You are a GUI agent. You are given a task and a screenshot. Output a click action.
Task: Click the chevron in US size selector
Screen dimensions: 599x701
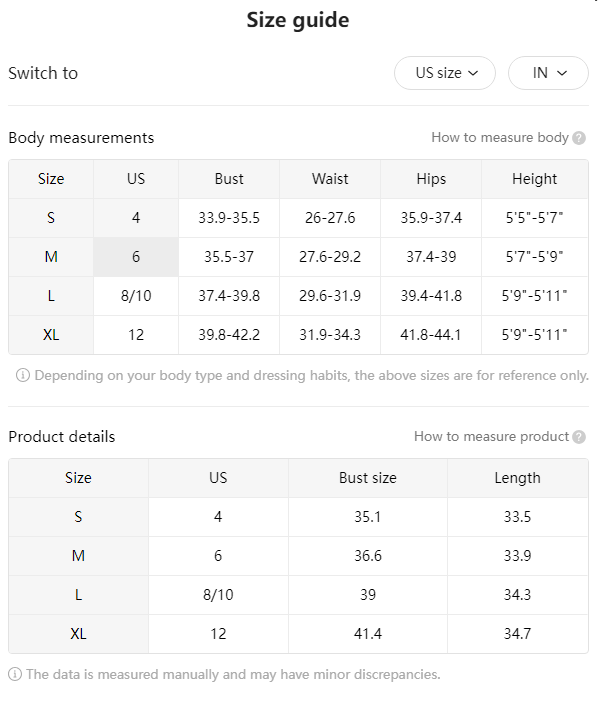coord(473,73)
